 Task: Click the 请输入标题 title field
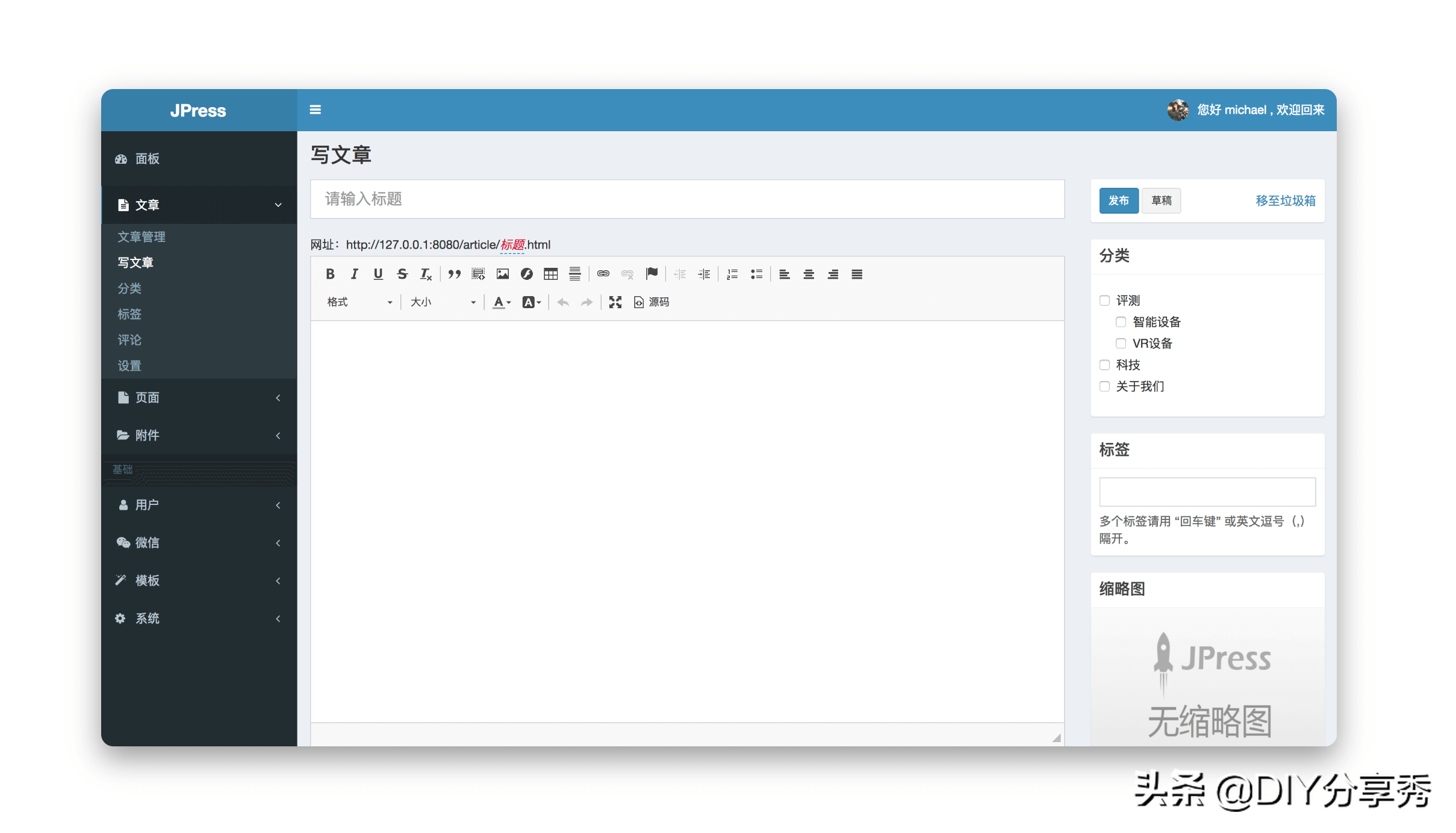pyautogui.click(x=687, y=199)
